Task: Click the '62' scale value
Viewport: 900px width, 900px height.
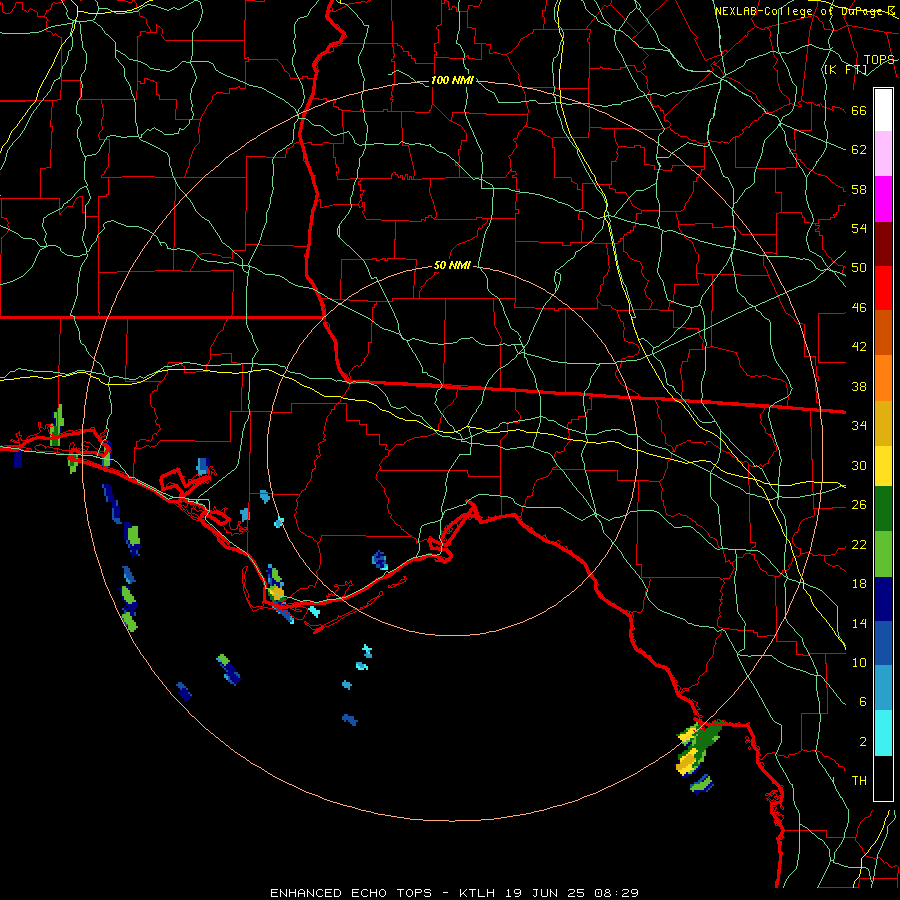Action: pyautogui.click(x=859, y=150)
